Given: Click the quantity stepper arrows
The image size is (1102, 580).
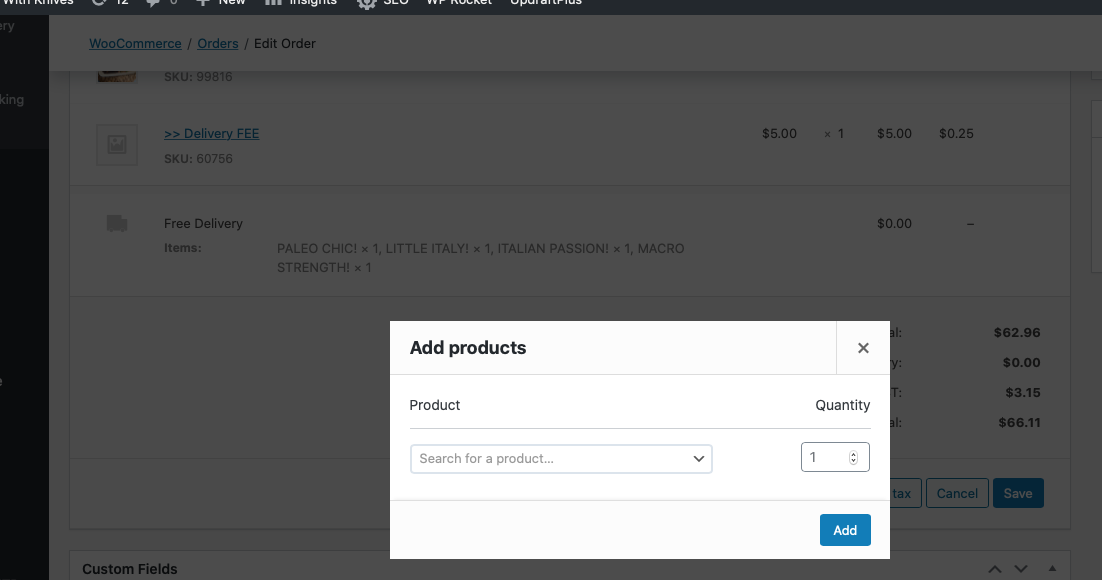Looking at the screenshot, I should pyautogui.click(x=853, y=458).
